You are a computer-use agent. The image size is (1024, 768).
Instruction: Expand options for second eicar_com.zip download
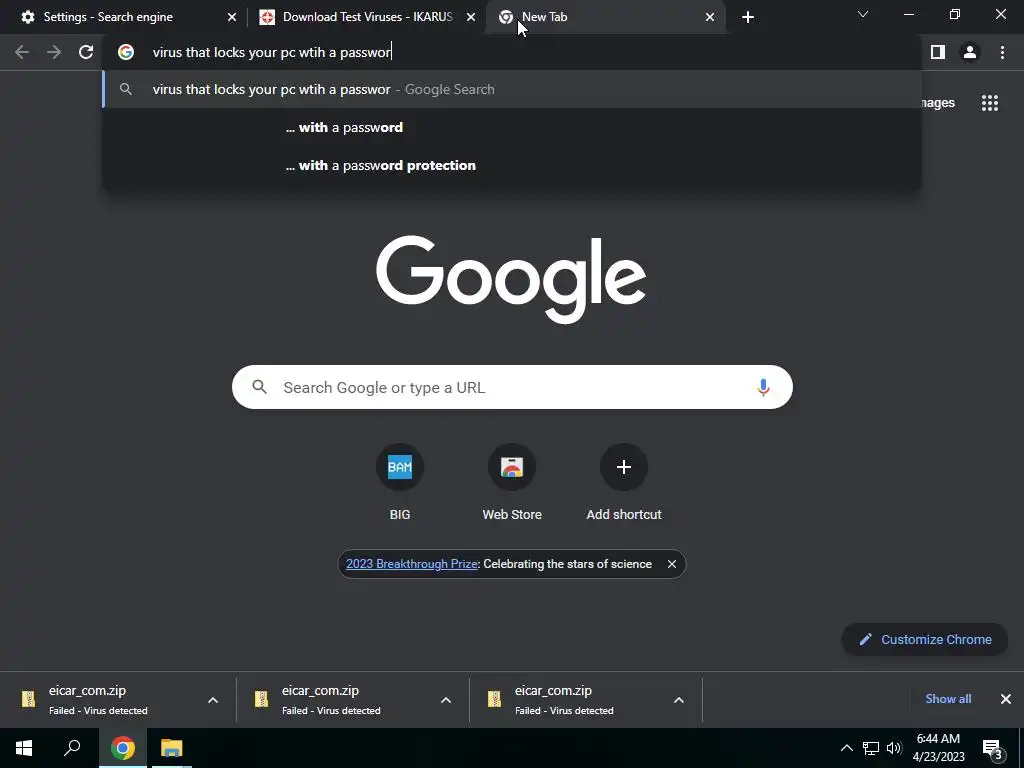(x=446, y=700)
